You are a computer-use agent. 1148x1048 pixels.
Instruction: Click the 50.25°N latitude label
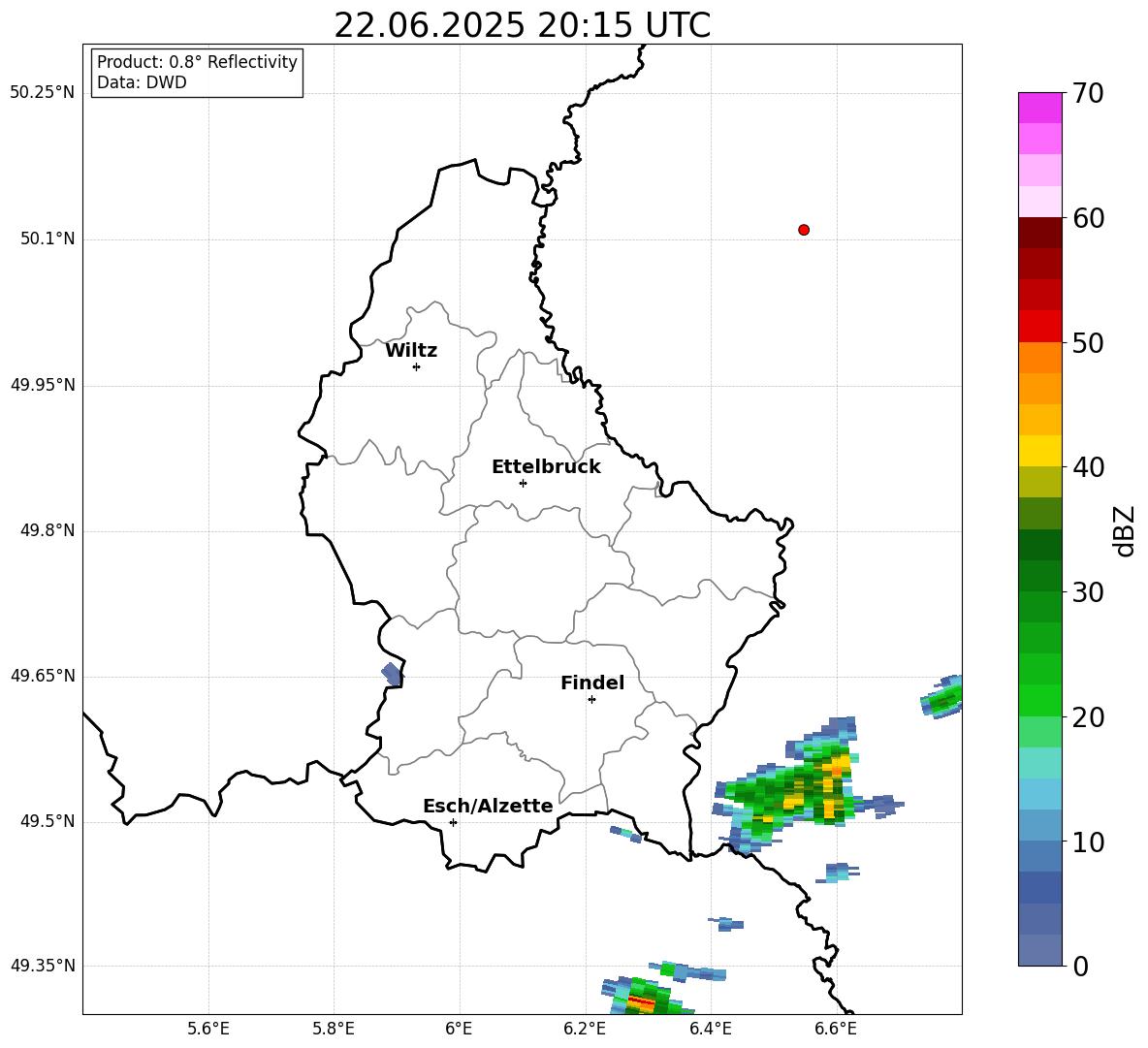(x=43, y=93)
